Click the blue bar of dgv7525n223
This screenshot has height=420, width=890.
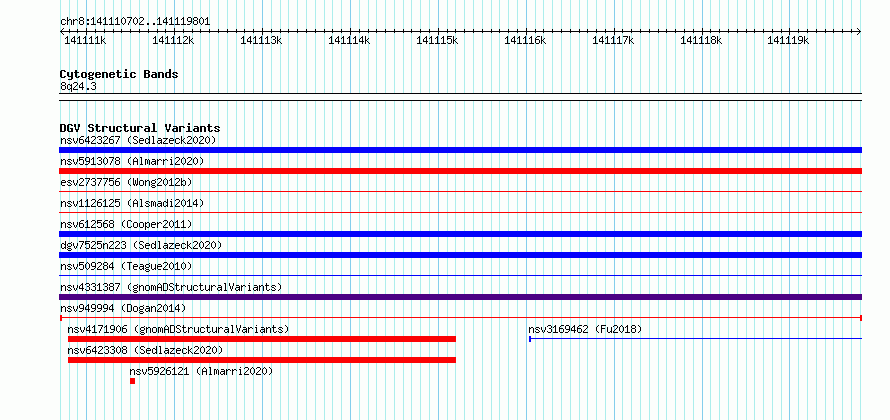coord(460,255)
